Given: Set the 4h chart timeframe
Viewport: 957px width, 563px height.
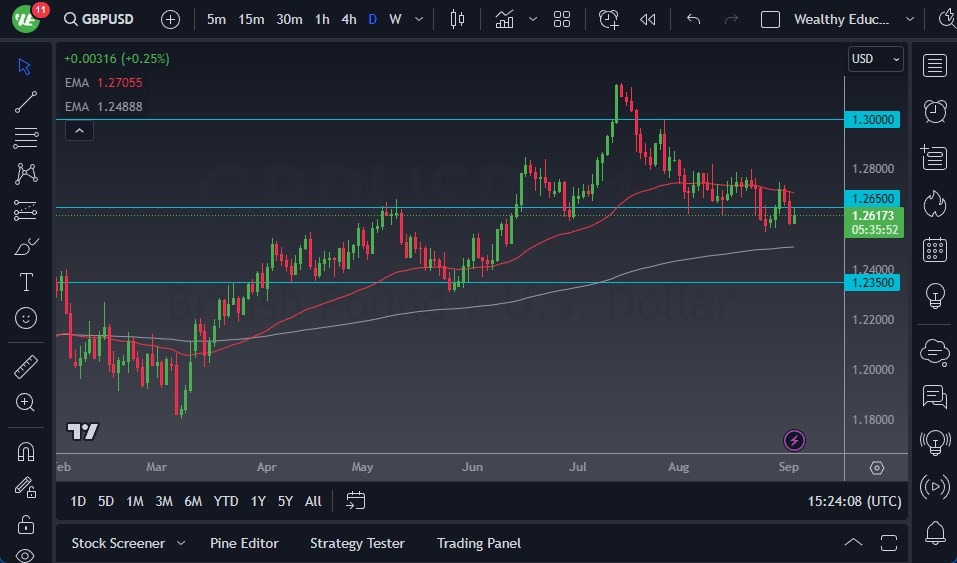Looking at the screenshot, I should [x=348, y=19].
